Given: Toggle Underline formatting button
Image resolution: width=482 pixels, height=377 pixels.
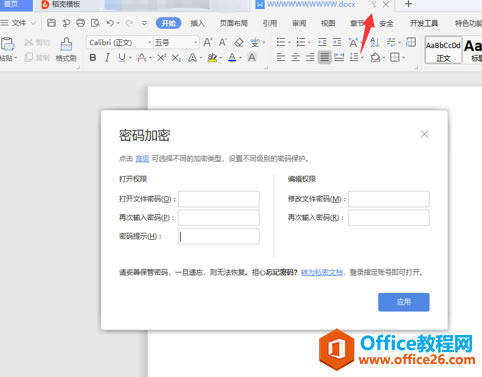Looking at the screenshot, I should 122,58.
